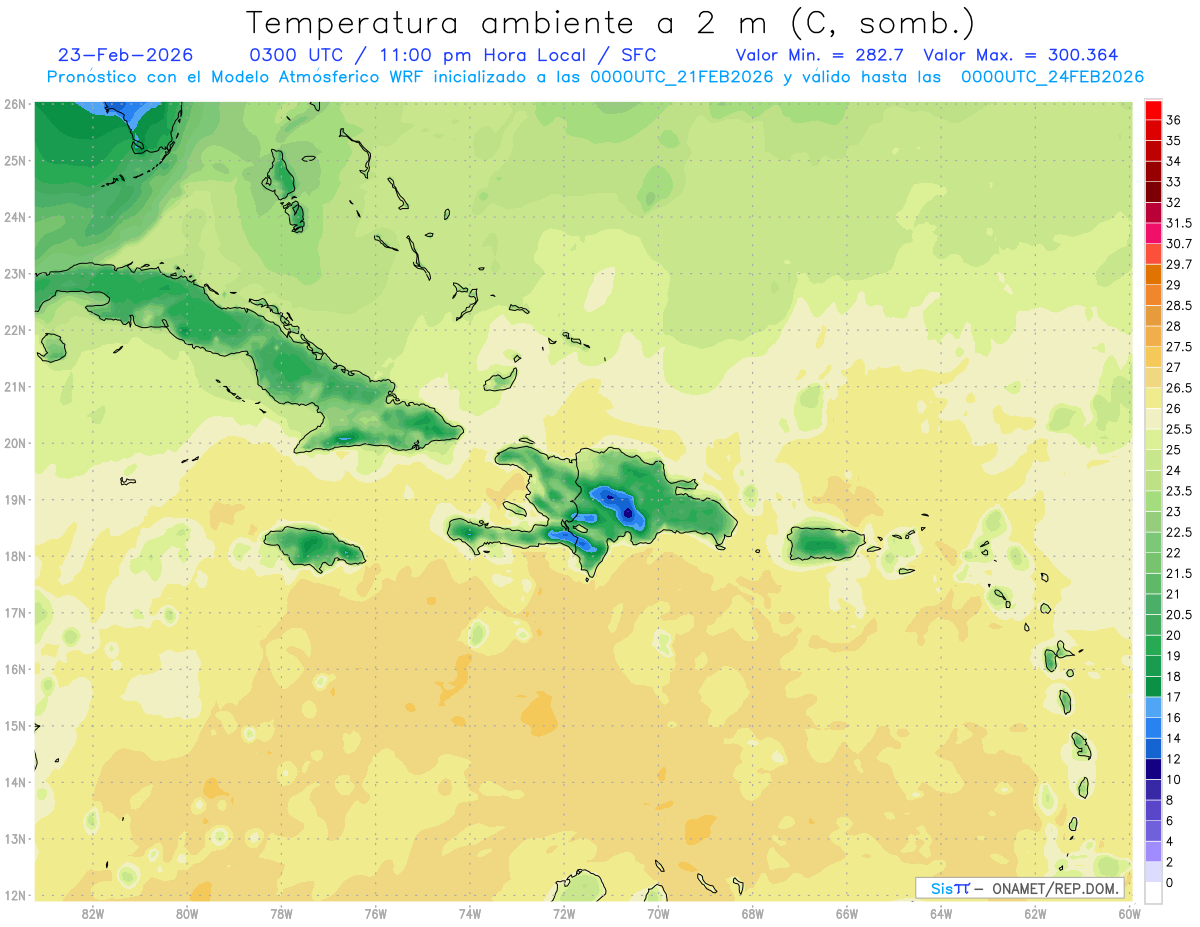This screenshot has width=1200, height=927.
Task: Pick the swatch between 27.5 and 28
Action: (x=1153, y=336)
